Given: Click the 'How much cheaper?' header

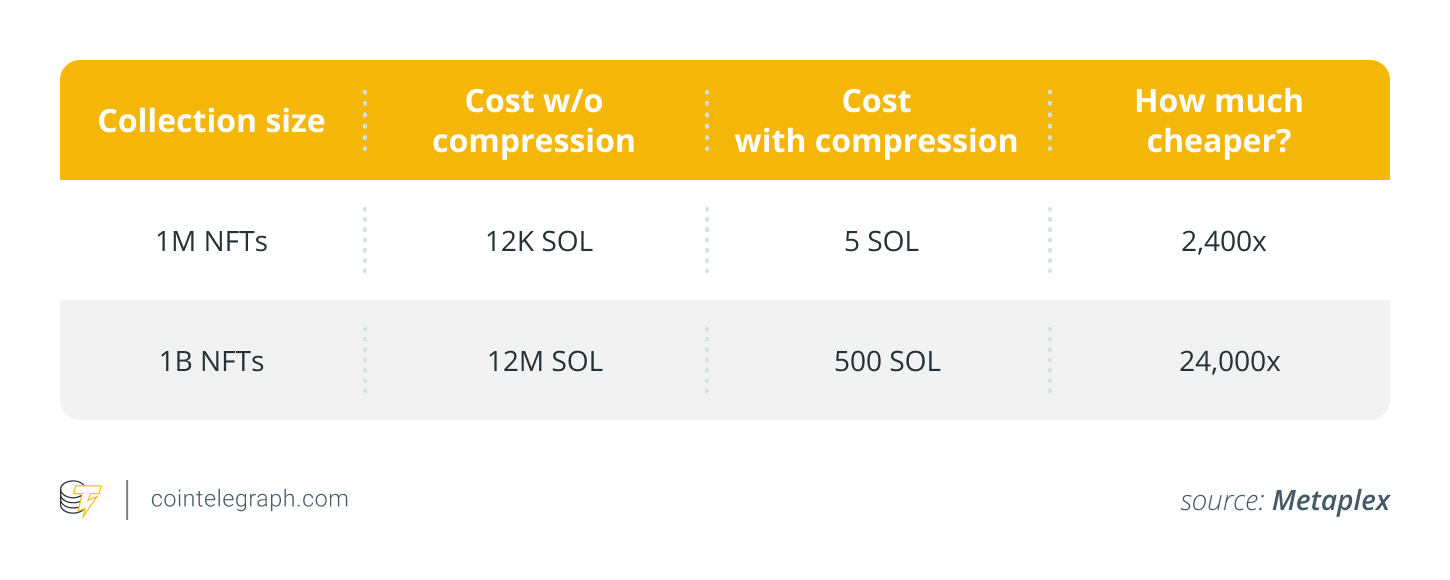Looking at the screenshot, I should (1219, 121).
